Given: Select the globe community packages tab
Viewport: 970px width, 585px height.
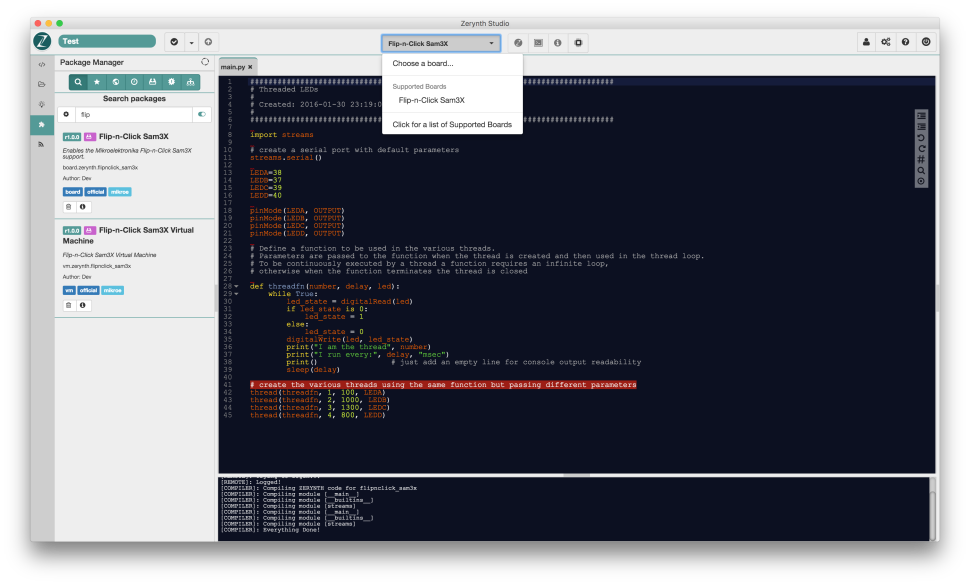Looking at the screenshot, I should point(116,82).
